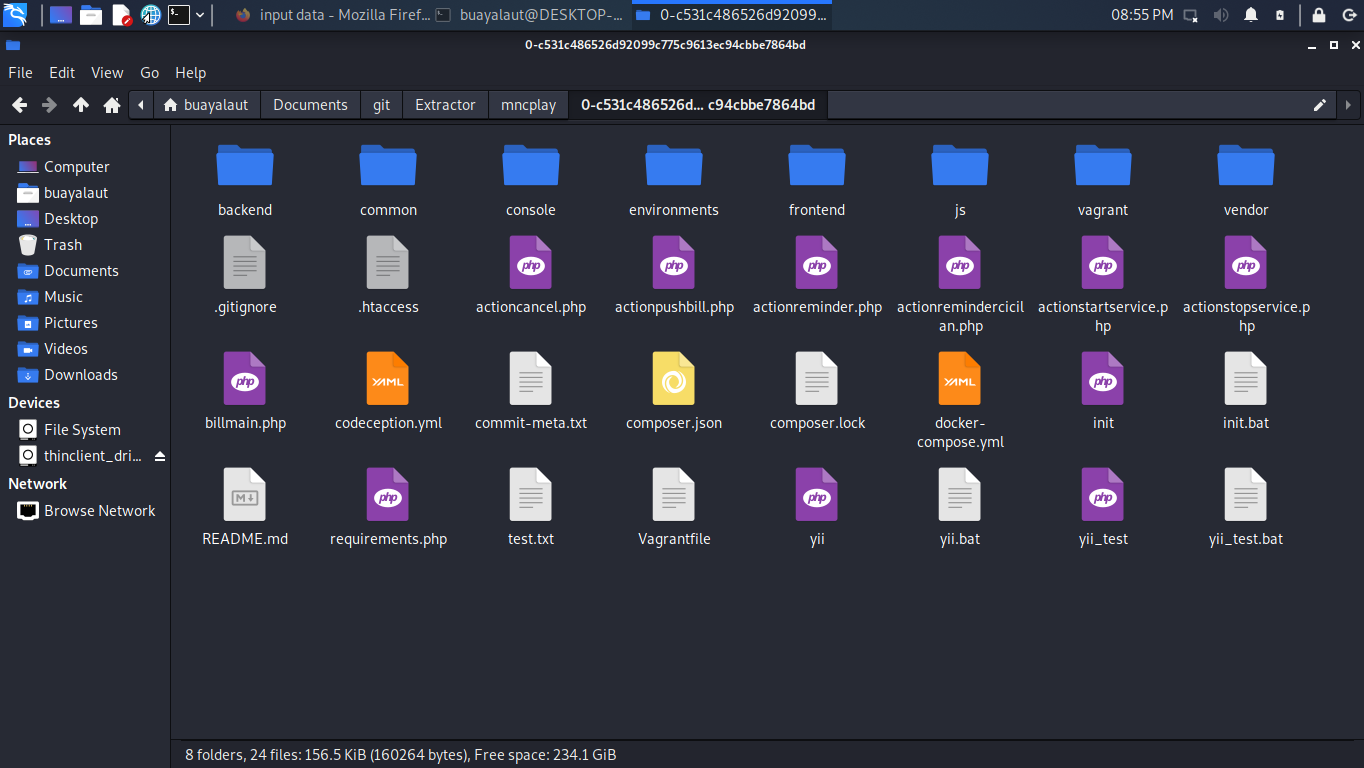Select the codeception.yml file icon
The width and height of the screenshot is (1364, 768).
pyautogui.click(x=387, y=379)
